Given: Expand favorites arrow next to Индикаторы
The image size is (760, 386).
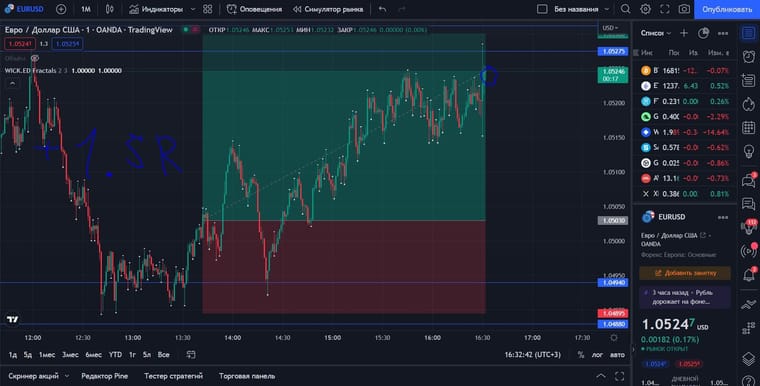Looking at the screenshot, I should click(x=193, y=9).
